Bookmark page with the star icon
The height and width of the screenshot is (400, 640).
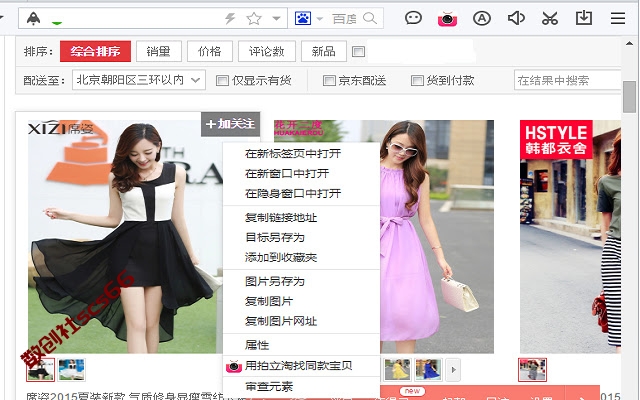pyautogui.click(x=253, y=18)
